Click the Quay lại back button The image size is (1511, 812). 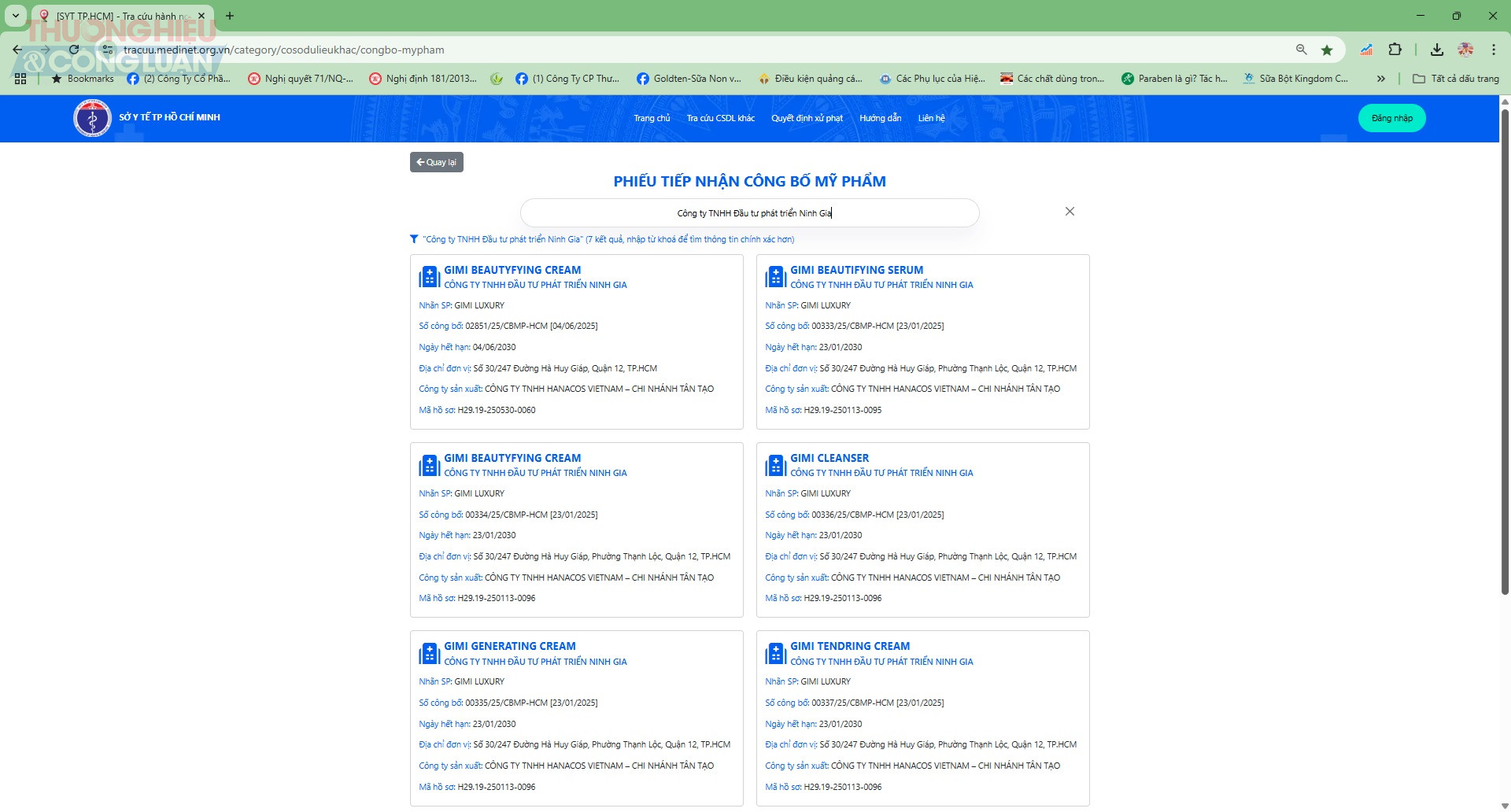436,162
